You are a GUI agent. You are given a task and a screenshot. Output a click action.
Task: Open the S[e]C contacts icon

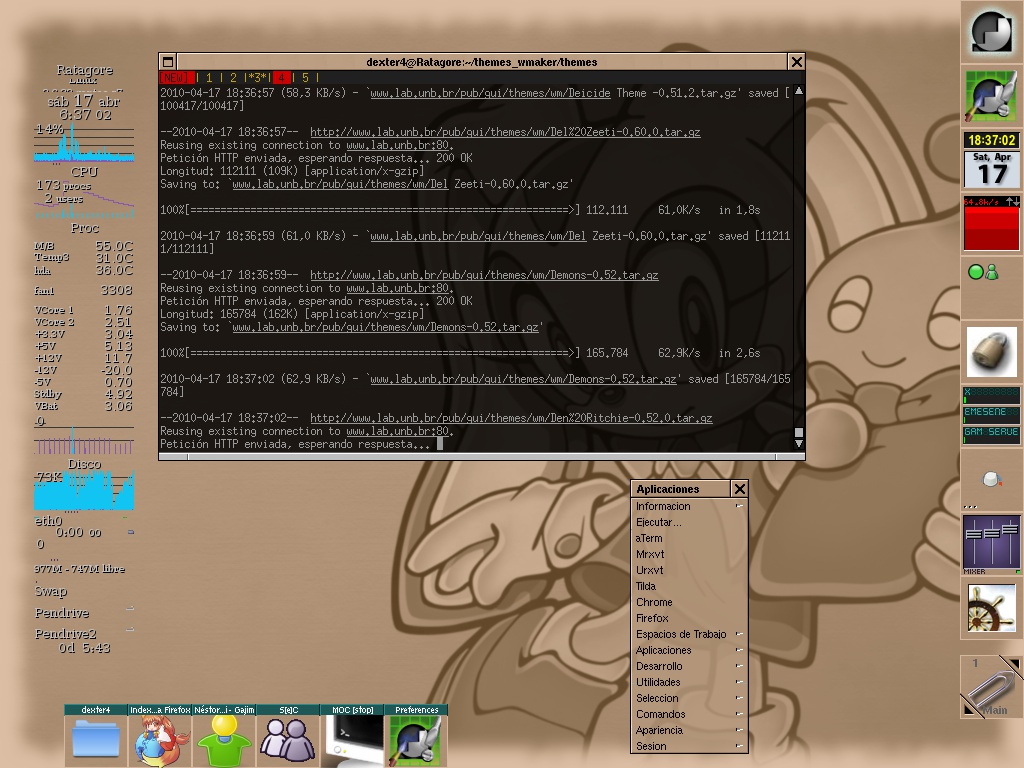(288, 735)
